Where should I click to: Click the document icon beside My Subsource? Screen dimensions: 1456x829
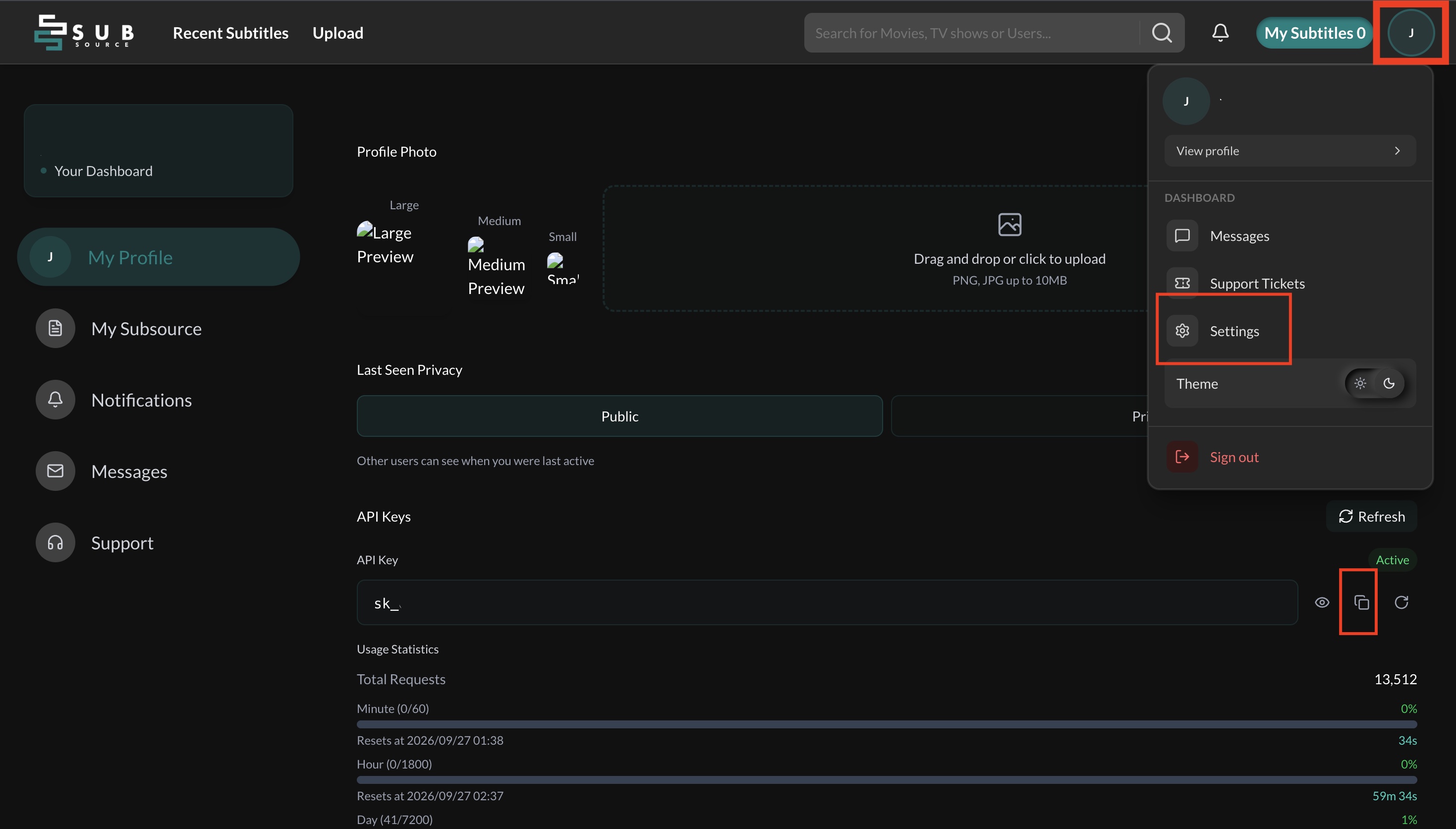tap(55, 329)
